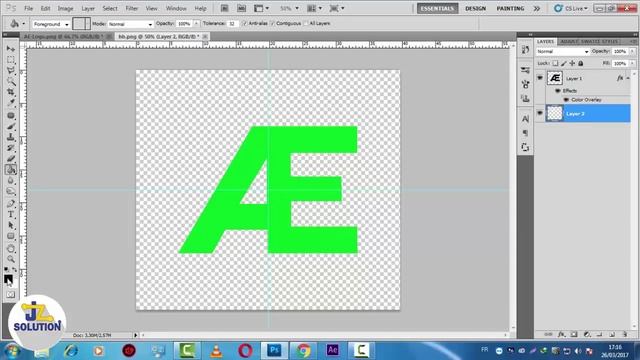
Task: Open After Effects from Windows taskbar
Action: pyautogui.click(x=332, y=350)
